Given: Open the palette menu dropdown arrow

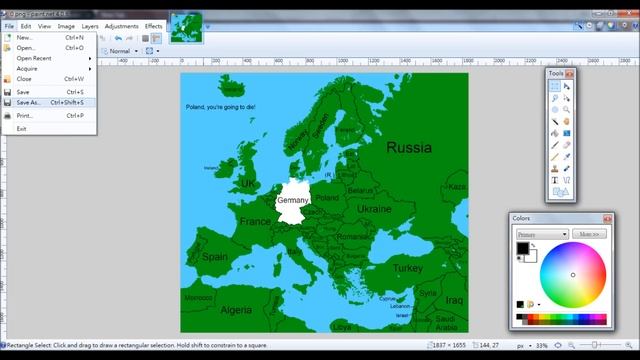Looking at the screenshot, I should pos(539,304).
